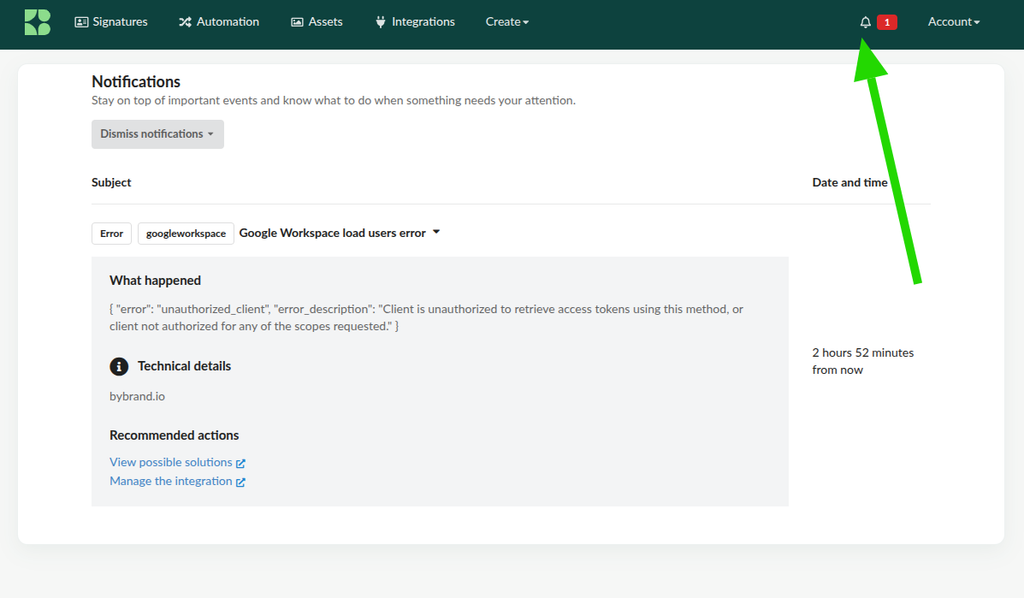Click the What happened heading
1024x598 pixels.
(x=155, y=281)
